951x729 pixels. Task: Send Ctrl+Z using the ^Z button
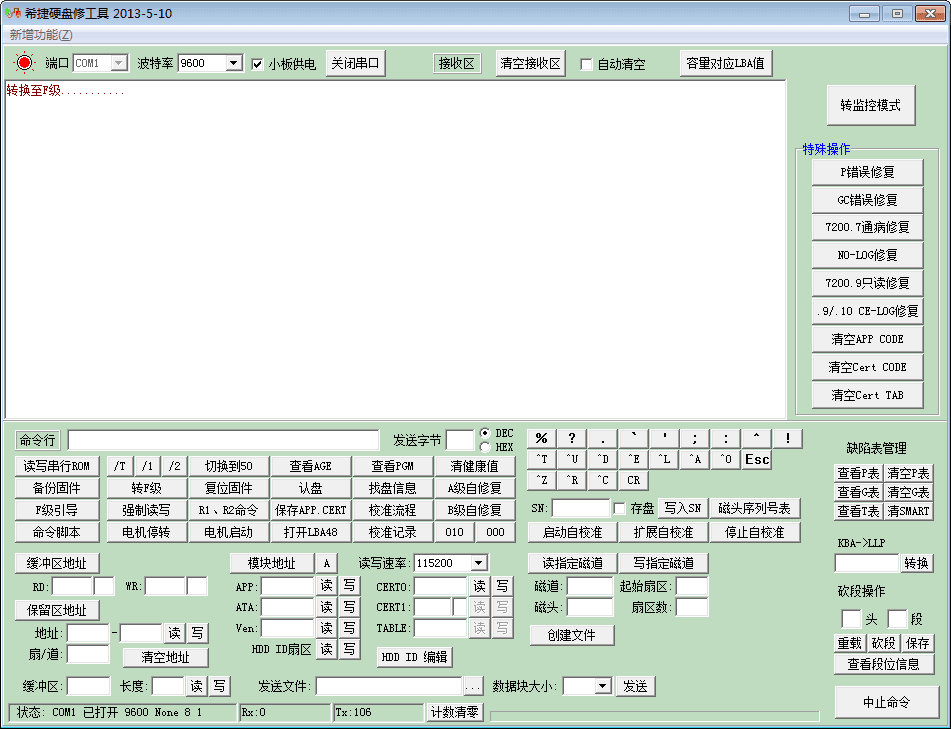[x=541, y=480]
